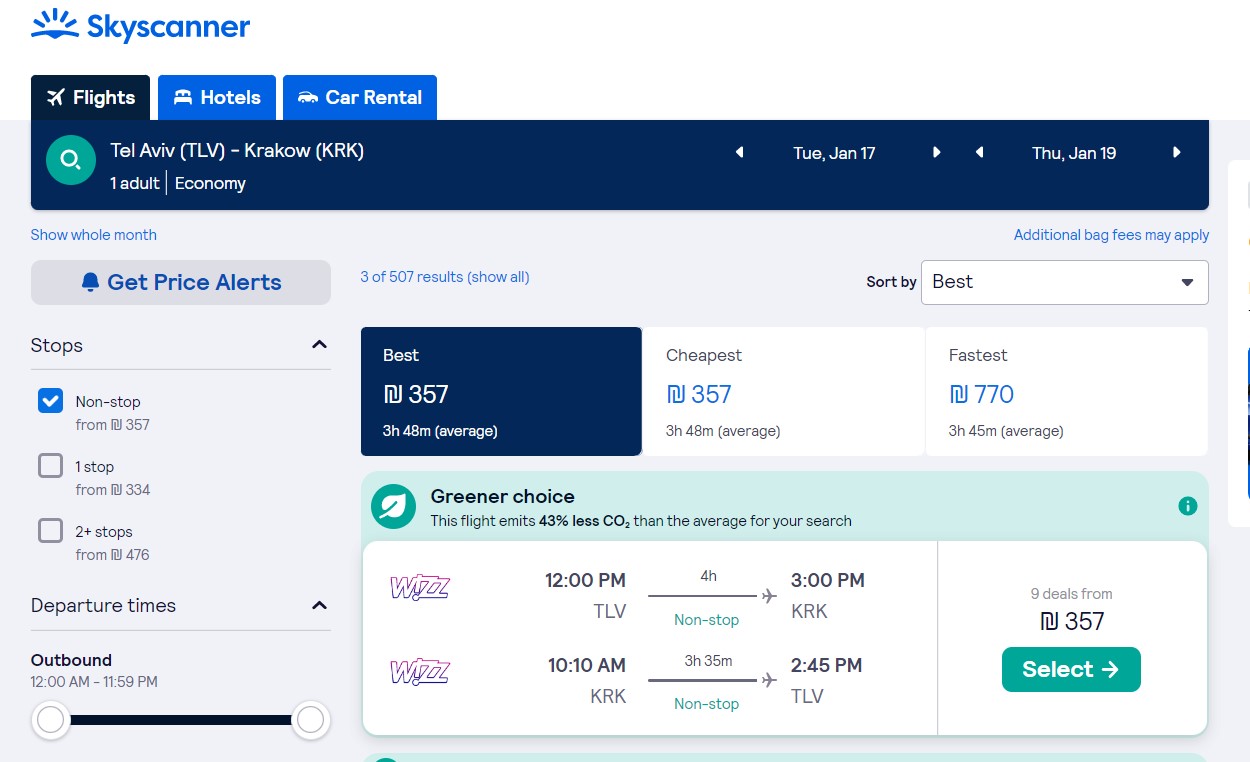Switch to the Flights tab
The image size is (1250, 762).
coord(90,98)
